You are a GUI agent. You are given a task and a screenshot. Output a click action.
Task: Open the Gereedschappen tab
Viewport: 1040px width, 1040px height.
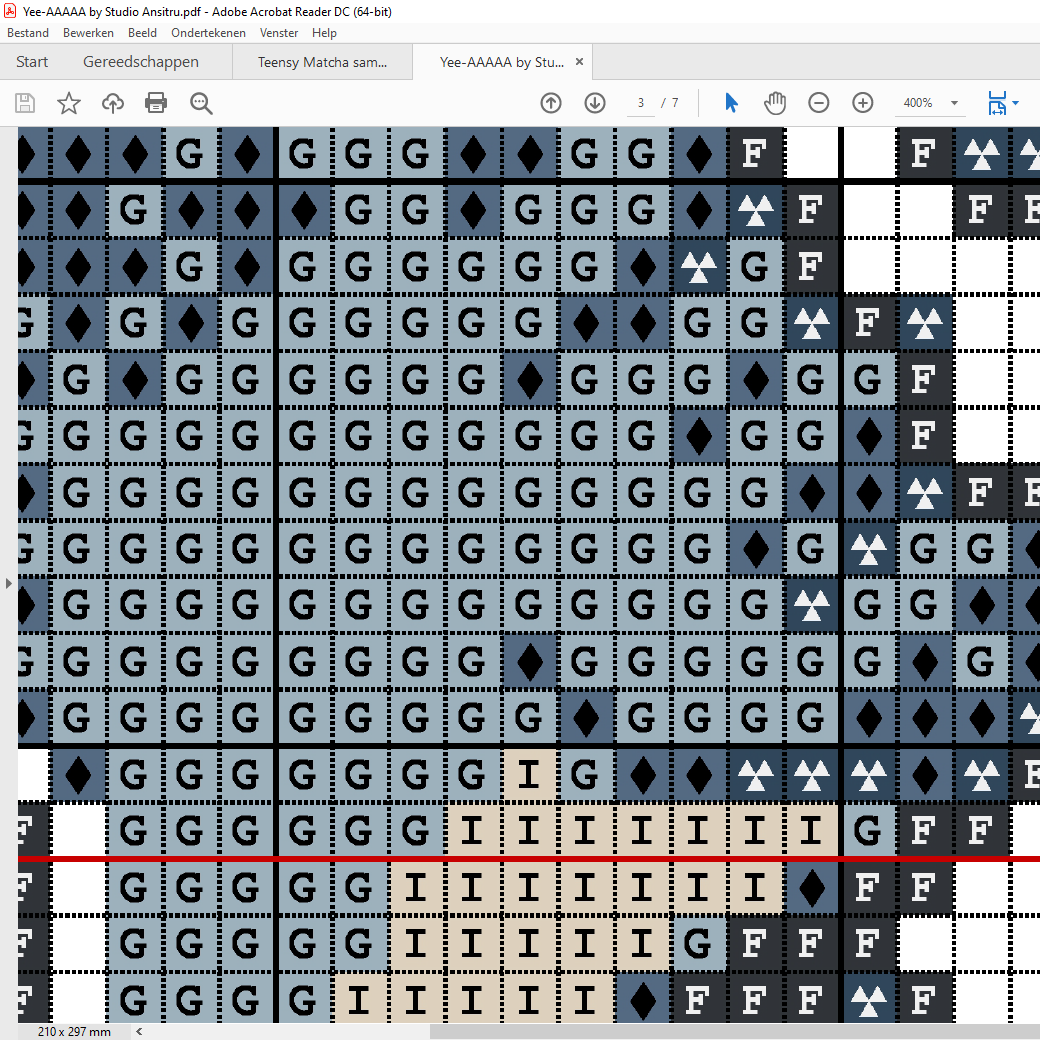(x=141, y=62)
